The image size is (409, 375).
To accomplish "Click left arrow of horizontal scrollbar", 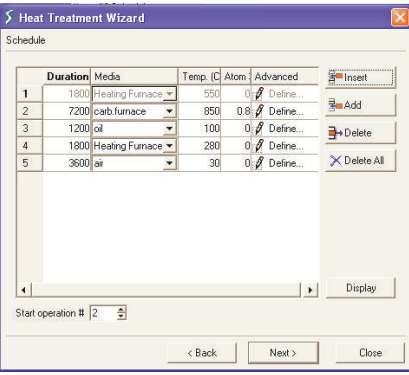I will 24,290.
